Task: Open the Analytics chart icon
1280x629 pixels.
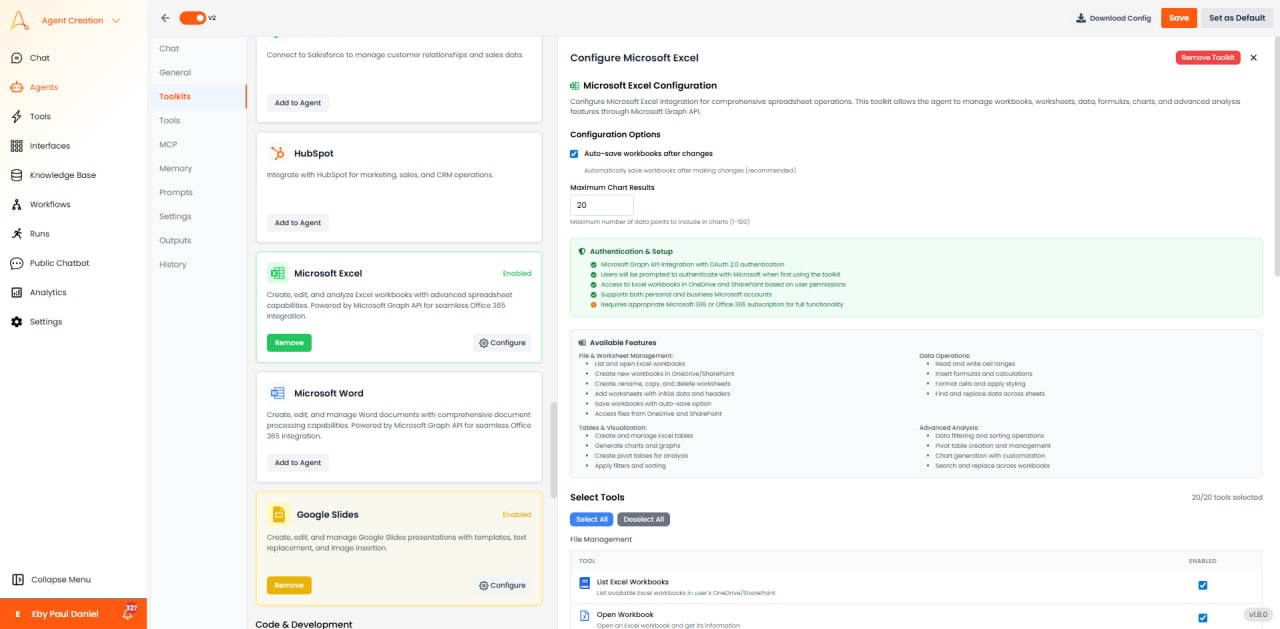Action: tap(17, 292)
